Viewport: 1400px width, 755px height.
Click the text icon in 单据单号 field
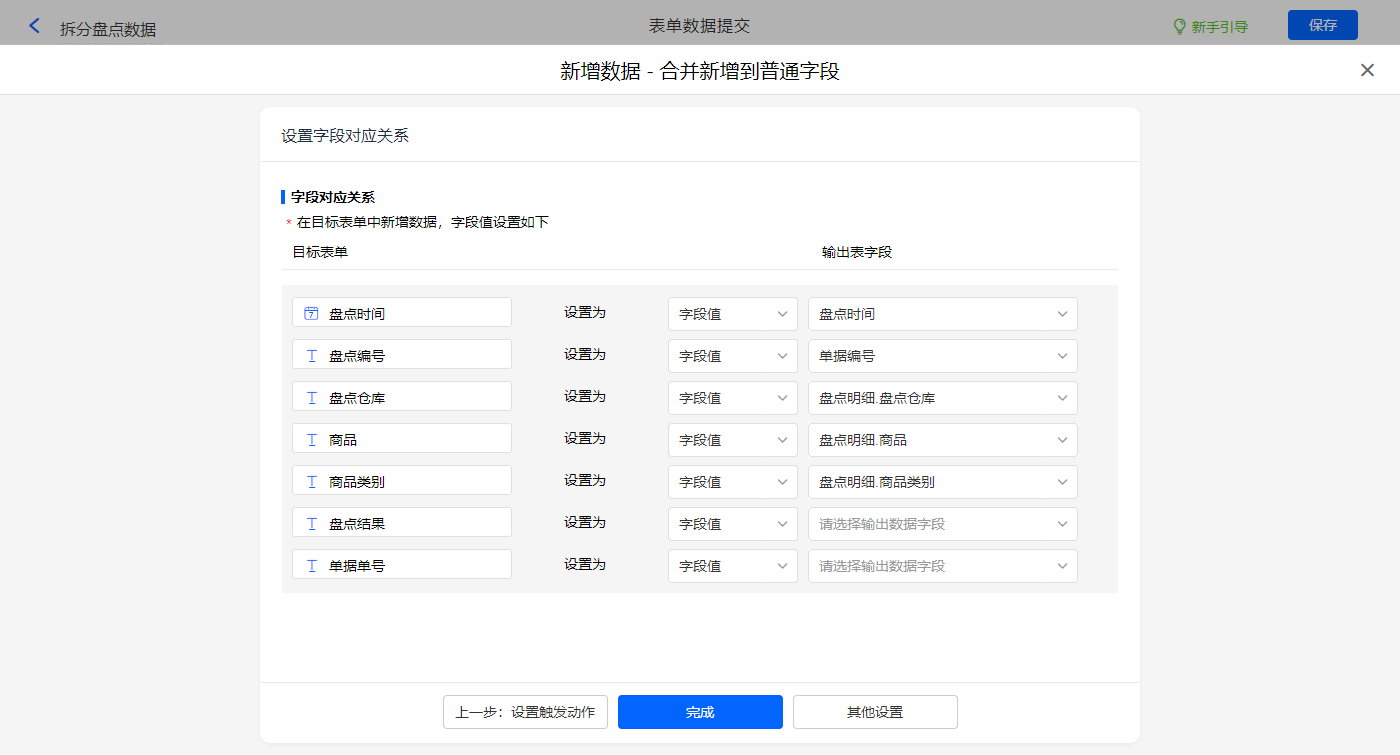(311, 565)
